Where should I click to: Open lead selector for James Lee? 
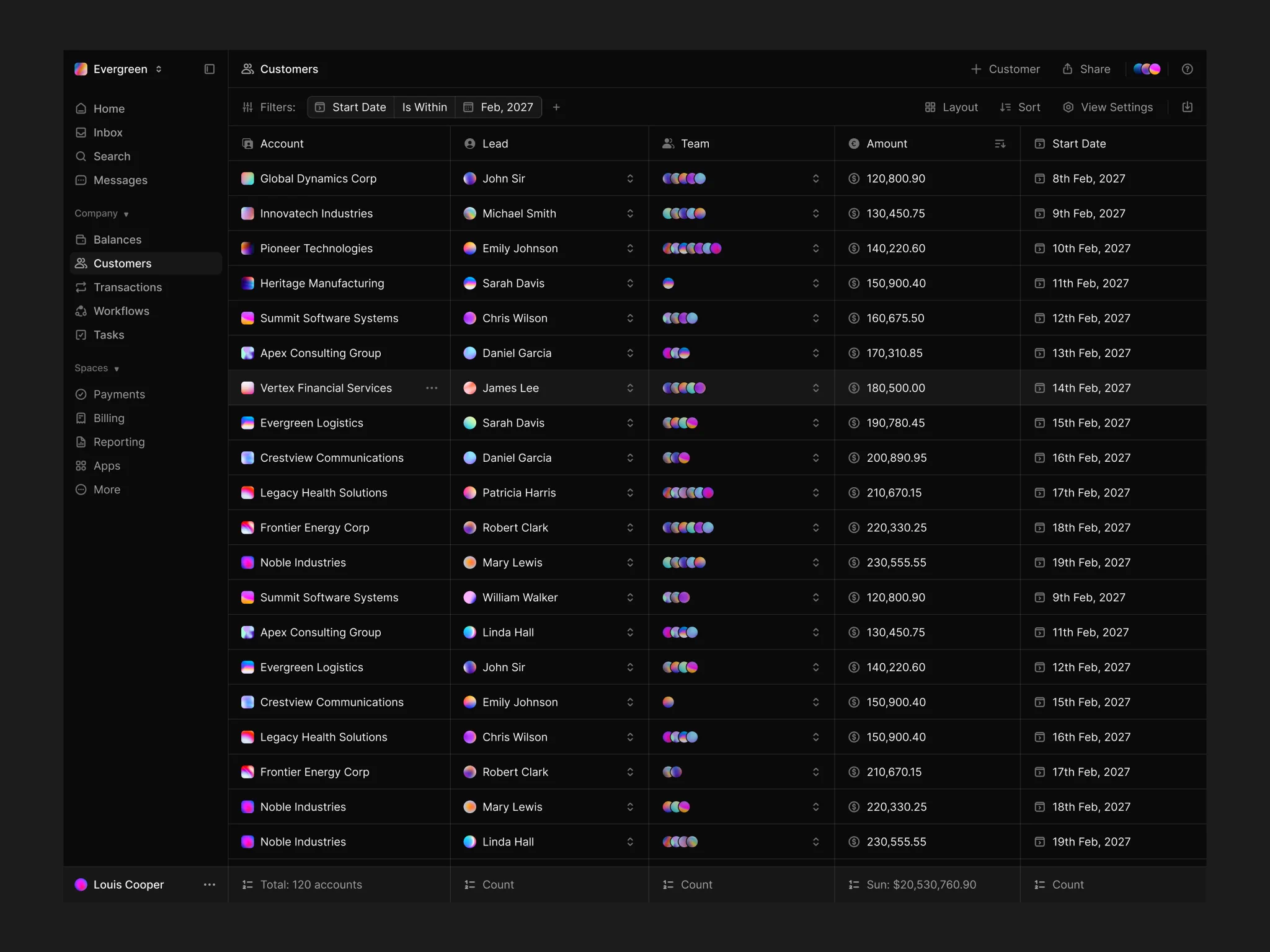click(630, 388)
